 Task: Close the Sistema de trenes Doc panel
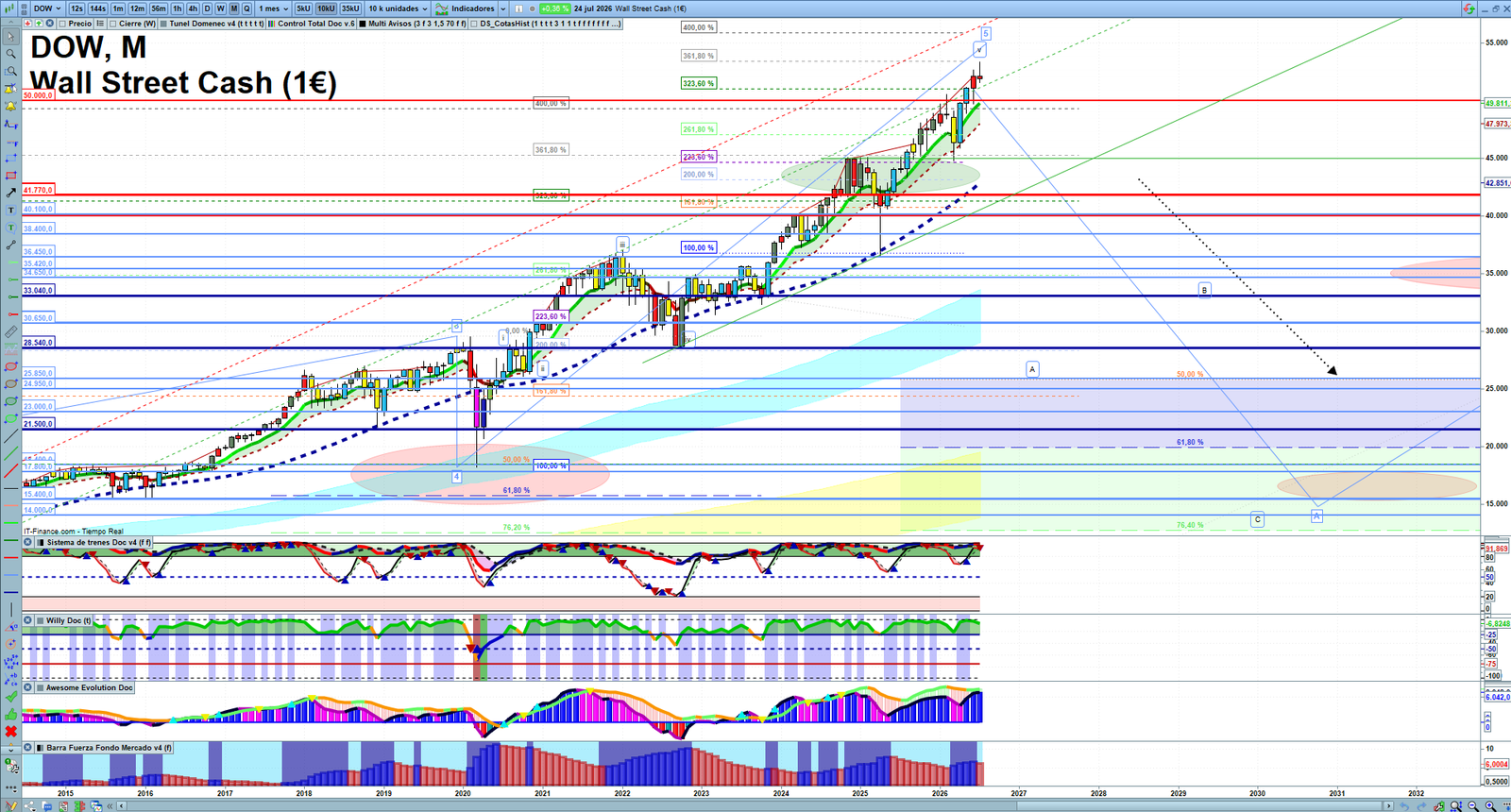28,542
